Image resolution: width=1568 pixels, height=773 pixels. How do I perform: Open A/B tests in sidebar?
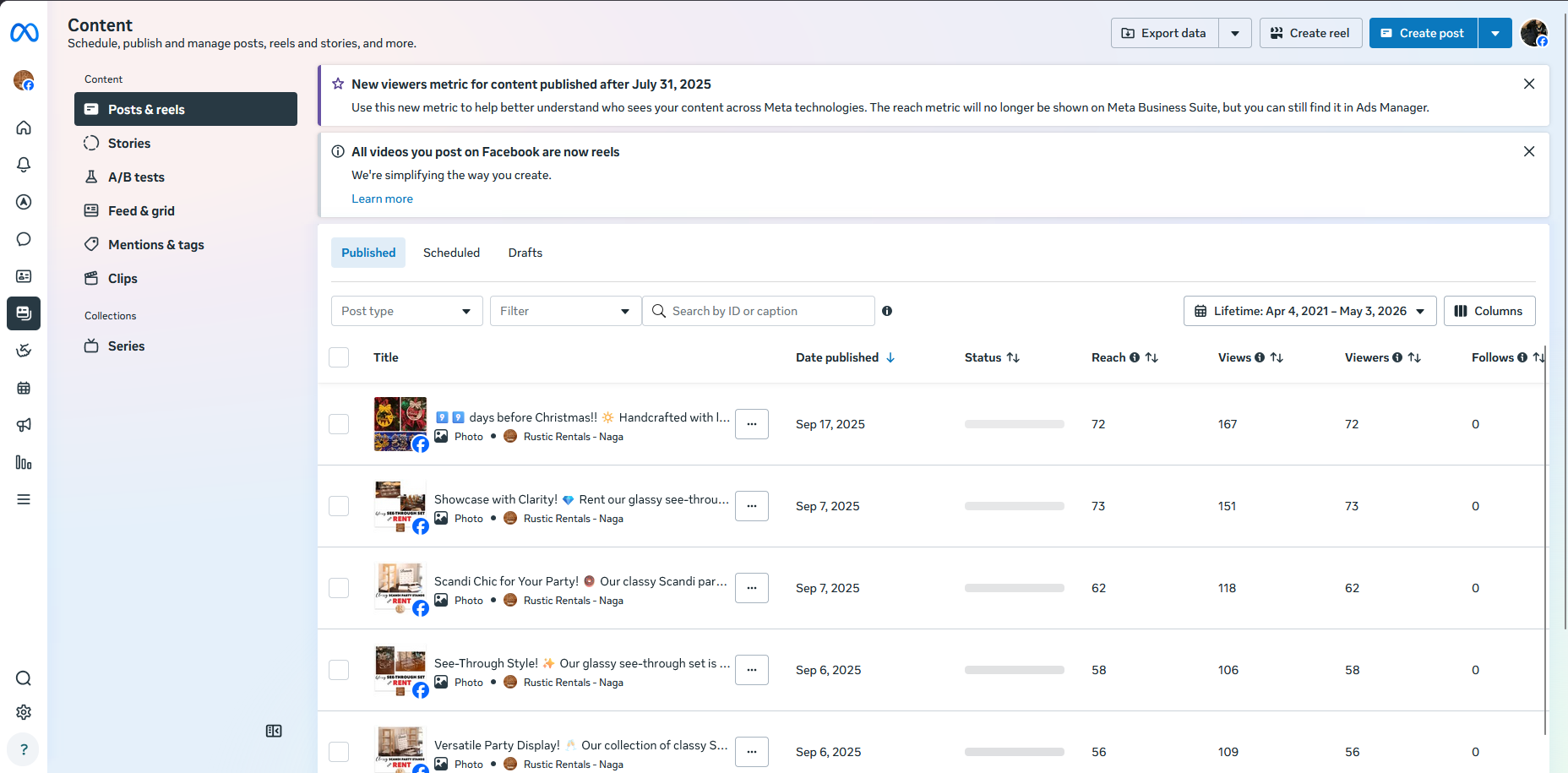click(x=186, y=177)
